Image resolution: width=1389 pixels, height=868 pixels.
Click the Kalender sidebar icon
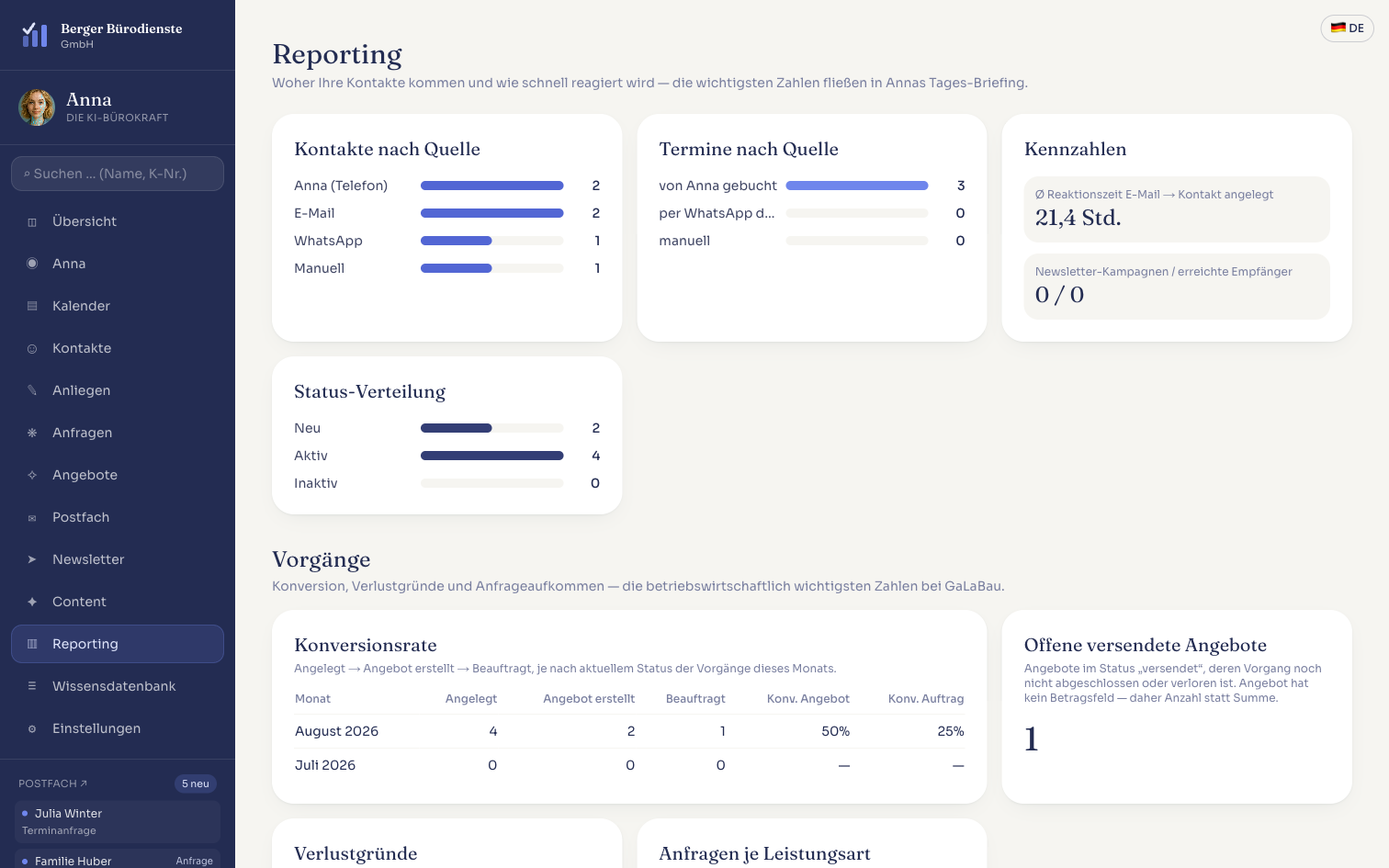32,306
